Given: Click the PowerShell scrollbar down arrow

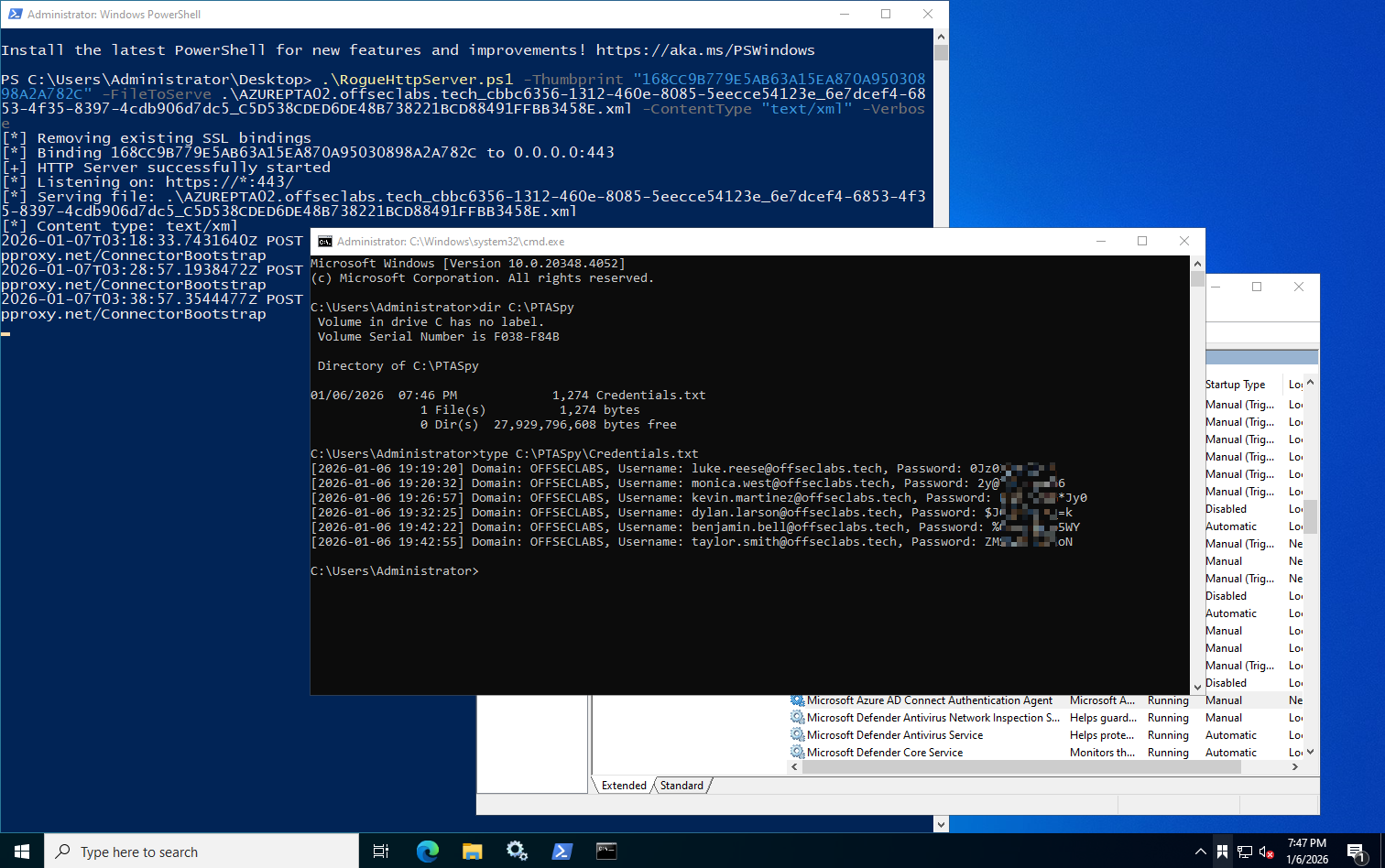Looking at the screenshot, I should (941, 824).
